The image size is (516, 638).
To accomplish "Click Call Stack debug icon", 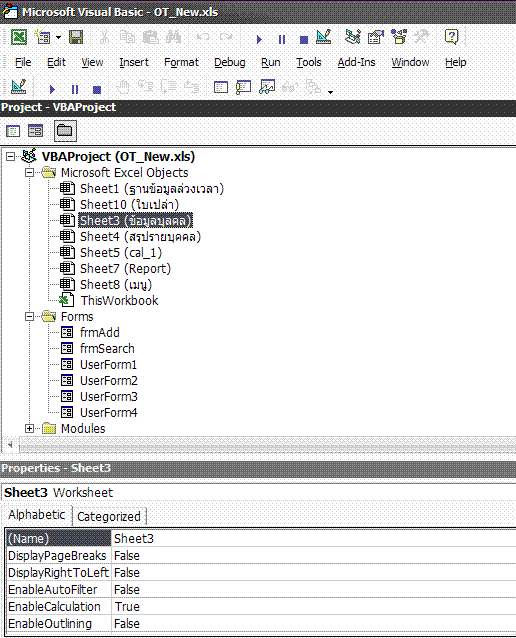I will pyautogui.click(x=313, y=87).
